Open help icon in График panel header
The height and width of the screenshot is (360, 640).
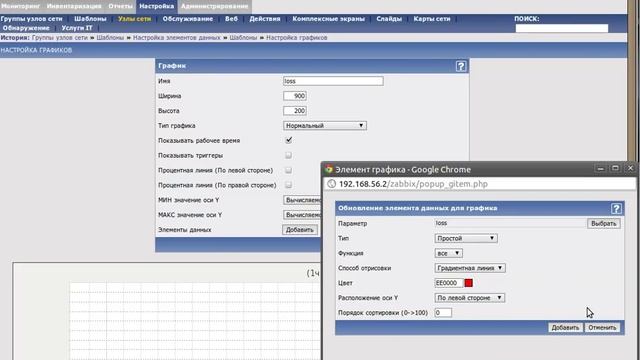461,66
